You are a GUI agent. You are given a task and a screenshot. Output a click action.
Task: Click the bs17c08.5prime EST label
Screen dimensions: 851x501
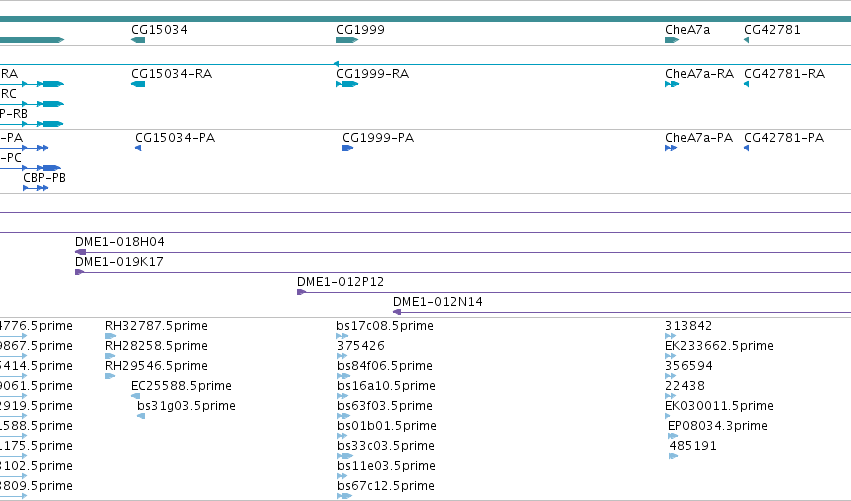tap(385, 326)
